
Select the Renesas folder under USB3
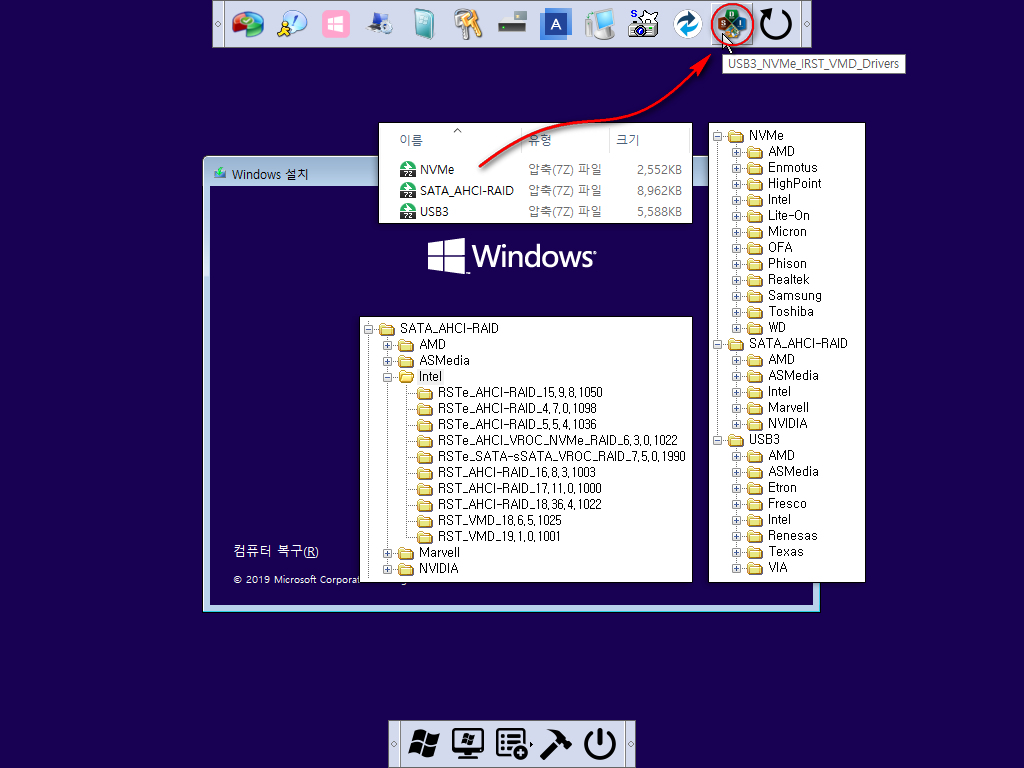(792, 536)
